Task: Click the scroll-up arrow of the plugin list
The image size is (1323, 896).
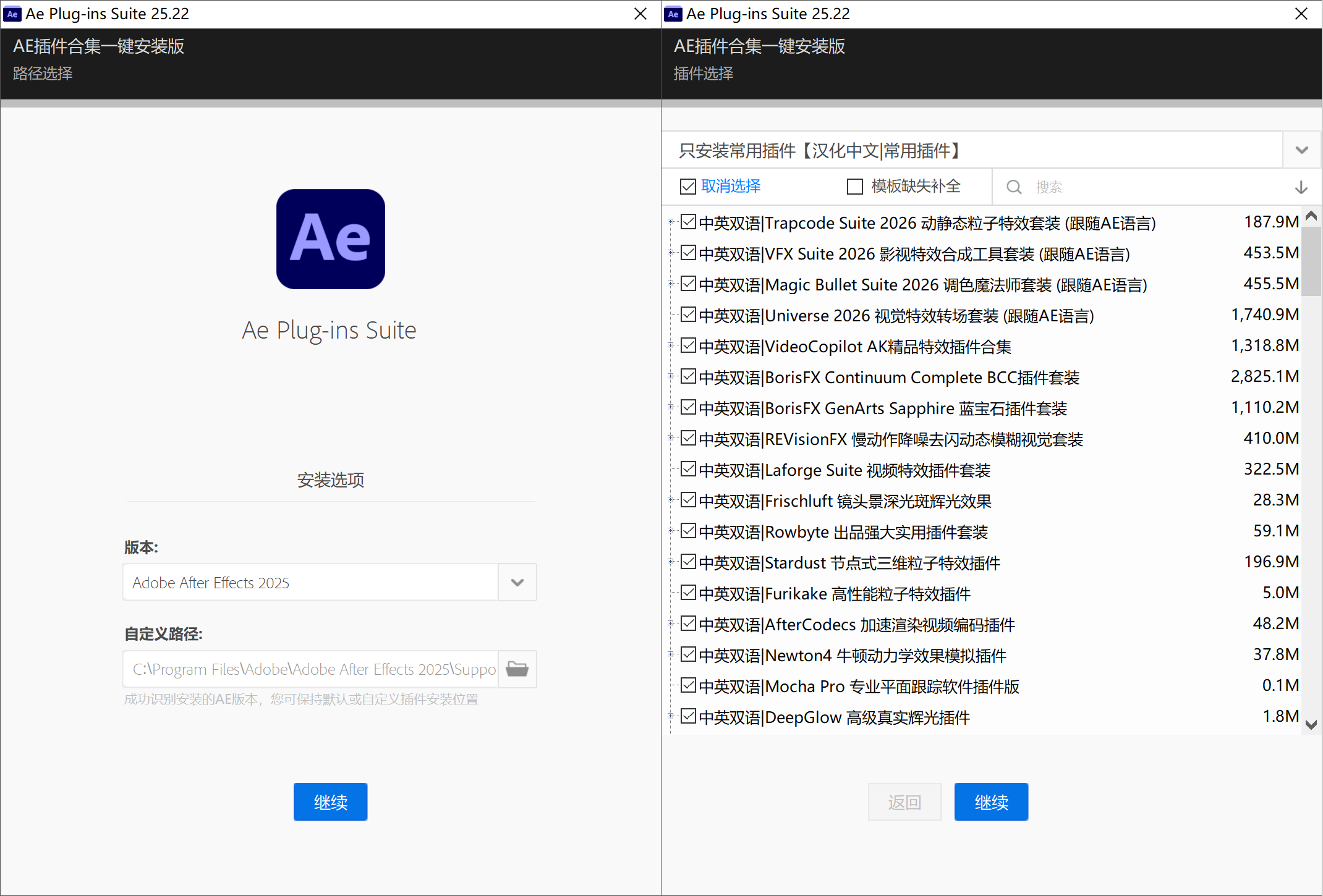Action: point(1311,216)
